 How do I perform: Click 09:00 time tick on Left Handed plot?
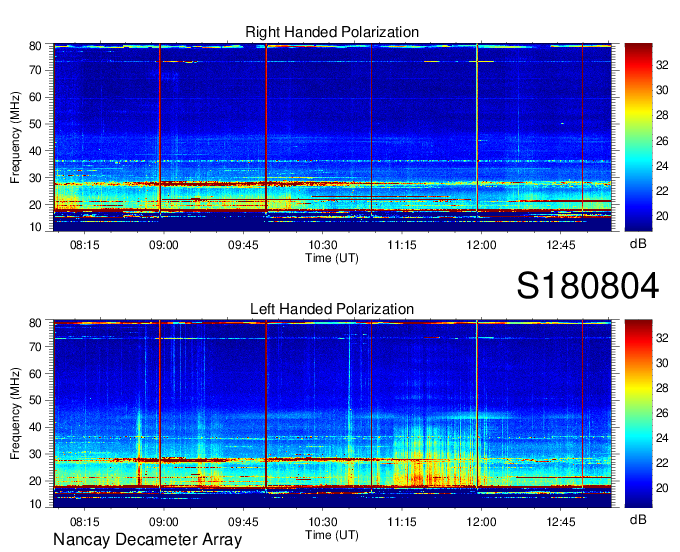click(x=163, y=522)
